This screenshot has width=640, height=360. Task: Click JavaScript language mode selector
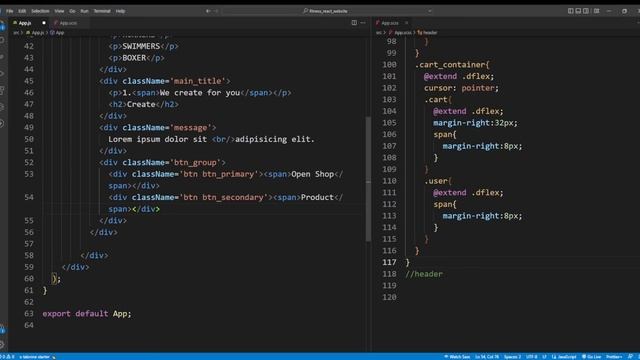click(x=564, y=357)
